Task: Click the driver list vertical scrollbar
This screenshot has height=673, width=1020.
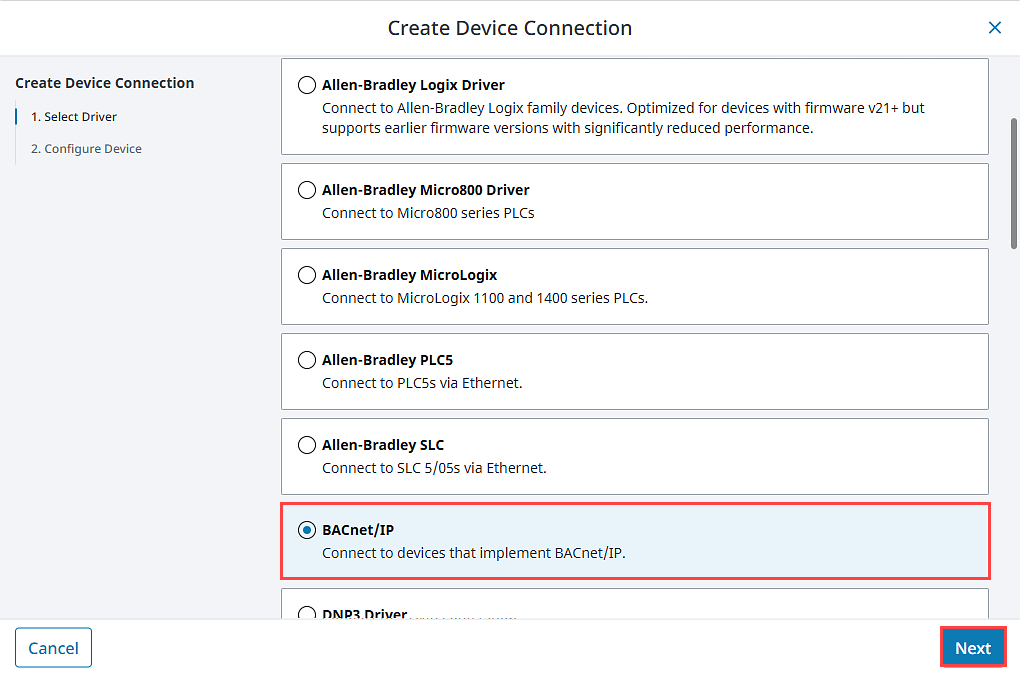Action: click(1013, 183)
